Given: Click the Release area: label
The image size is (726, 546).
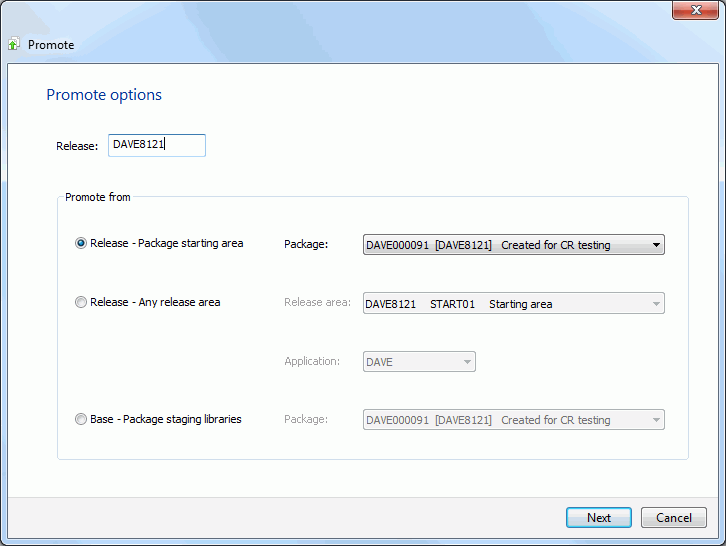Looking at the screenshot, I should tap(318, 302).
